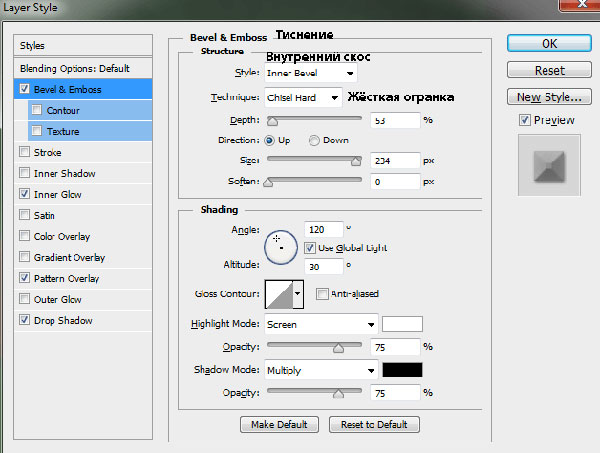Click the Angle value field showing 120
The image size is (600, 453).
(x=324, y=230)
